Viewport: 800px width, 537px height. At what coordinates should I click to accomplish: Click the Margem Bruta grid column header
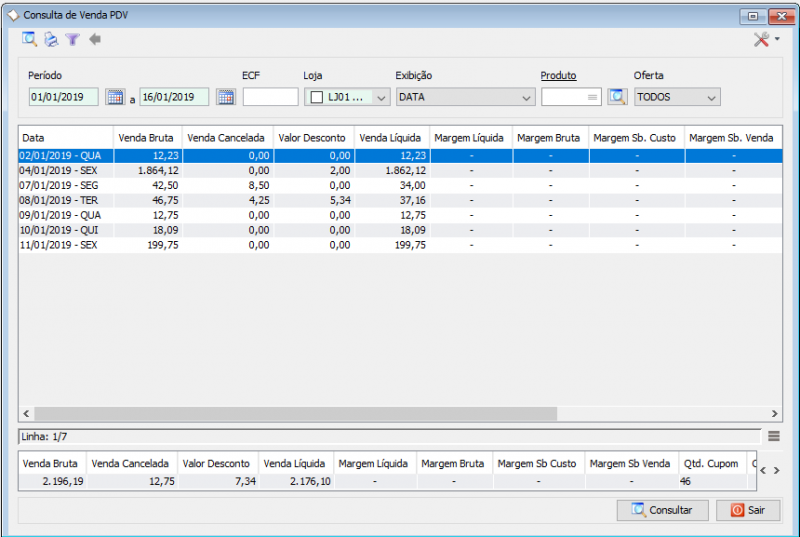[551, 138]
